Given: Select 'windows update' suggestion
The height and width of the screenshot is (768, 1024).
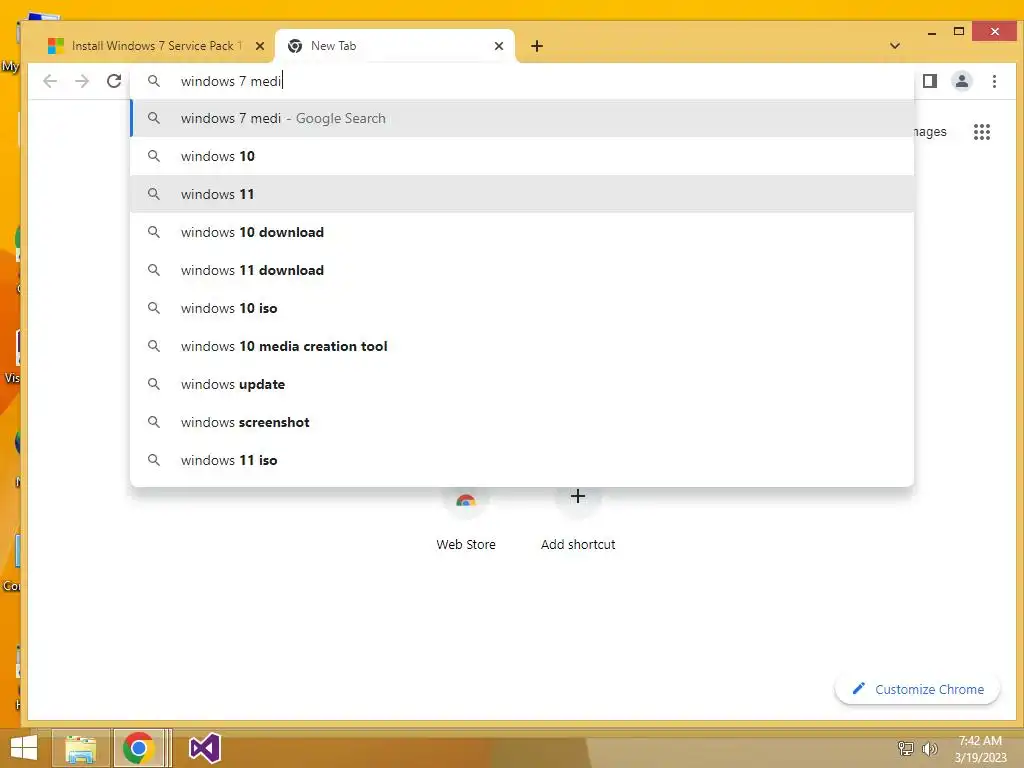Looking at the screenshot, I should 522,384.
